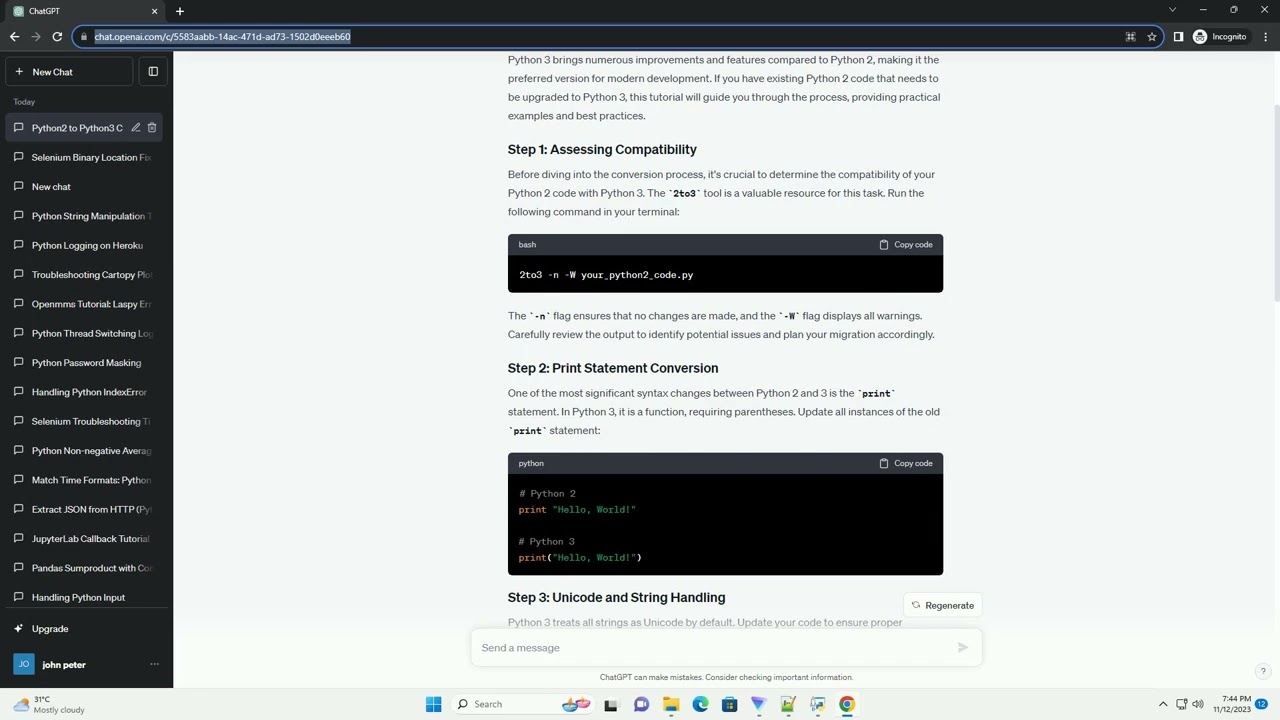Open the Selenium Binary Location chat
The width and height of the screenshot is (1280, 720).
[x=86, y=157]
